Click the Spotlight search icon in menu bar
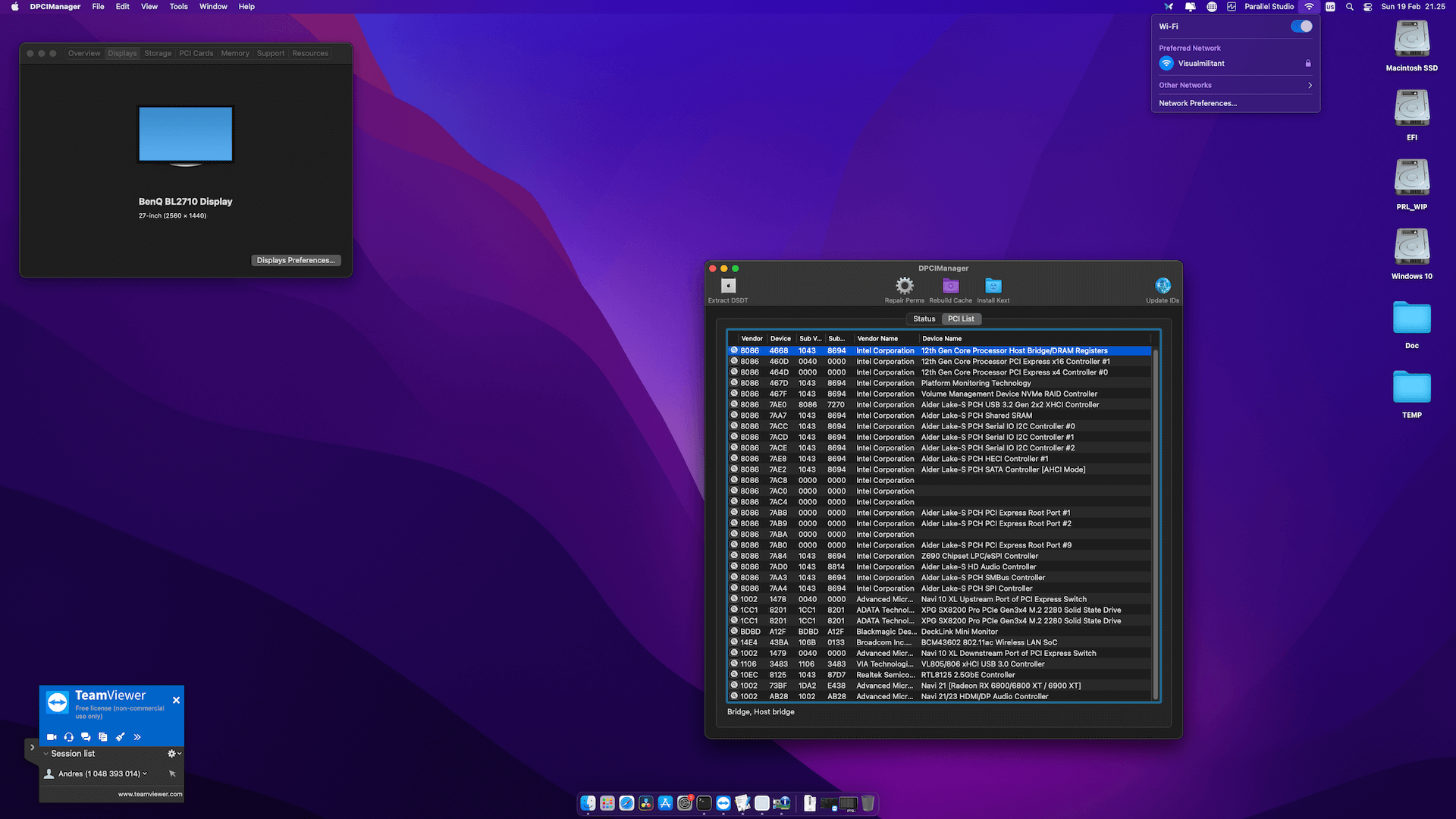Viewport: 1456px width, 819px height. (x=1349, y=7)
